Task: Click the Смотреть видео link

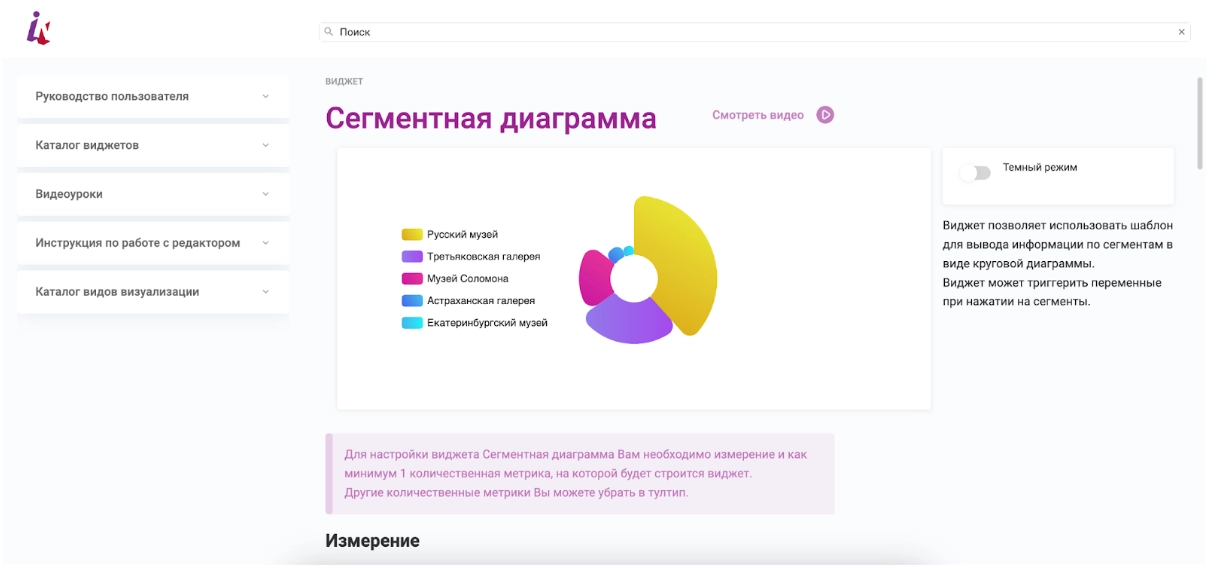Action: tap(758, 115)
